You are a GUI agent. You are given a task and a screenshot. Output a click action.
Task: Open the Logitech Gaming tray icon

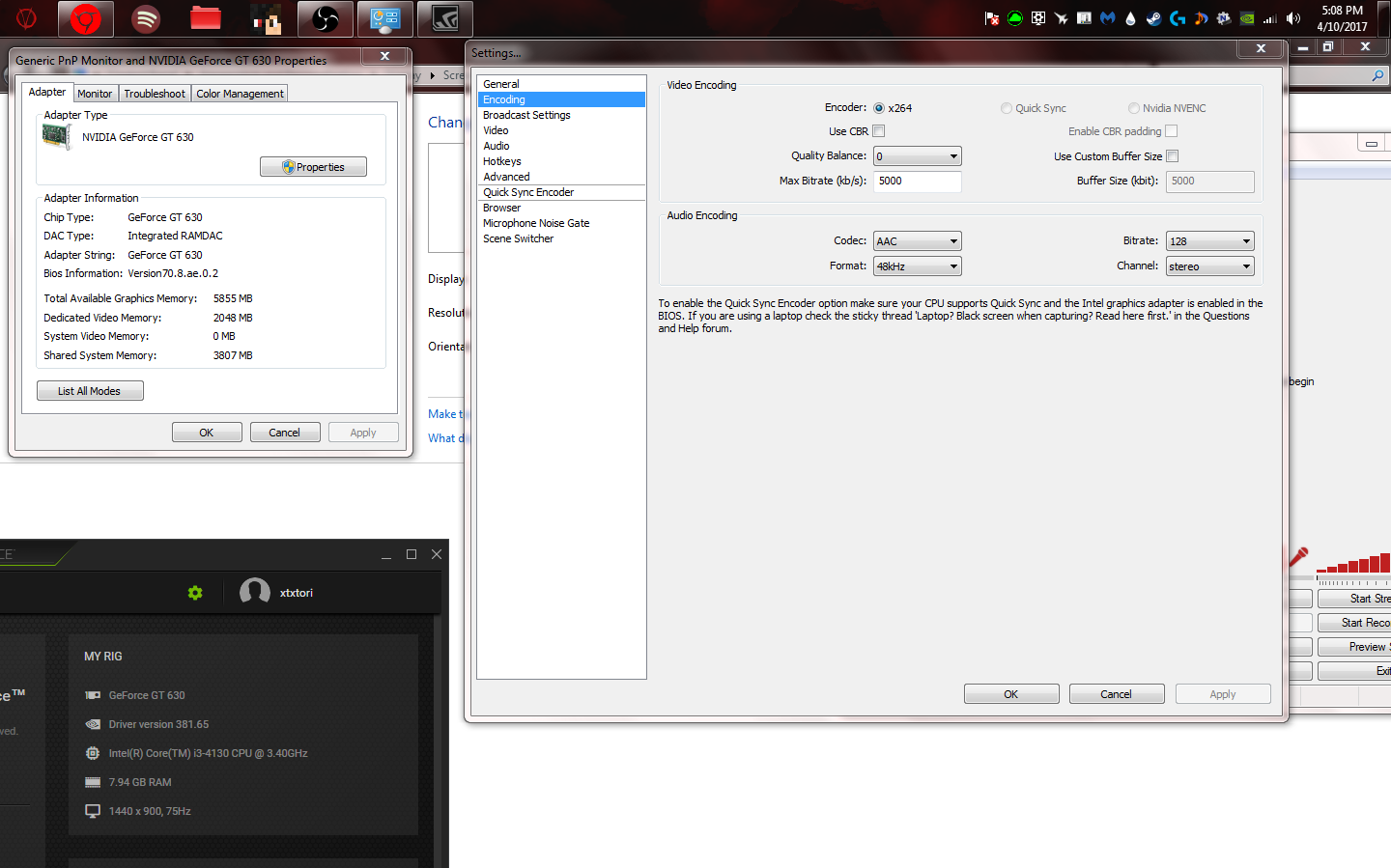tap(1178, 18)
